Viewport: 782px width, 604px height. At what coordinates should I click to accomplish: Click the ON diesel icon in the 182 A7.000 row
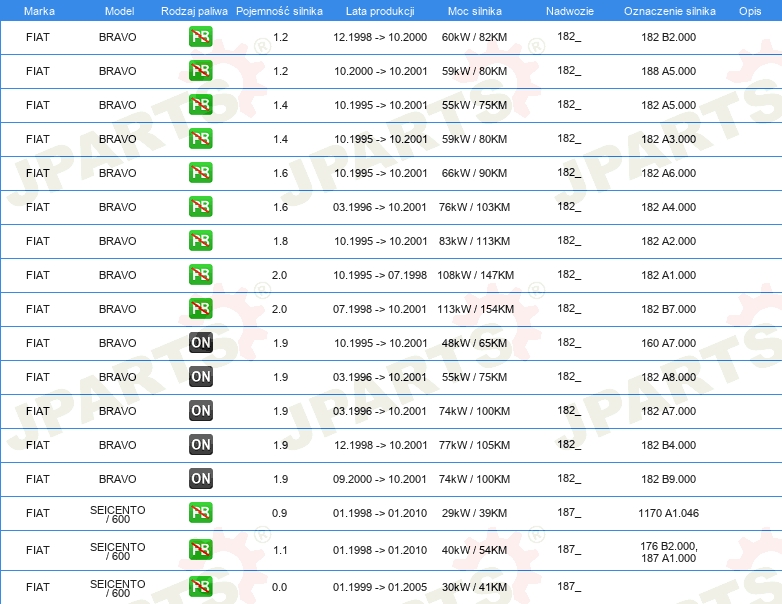coord(200,410)
